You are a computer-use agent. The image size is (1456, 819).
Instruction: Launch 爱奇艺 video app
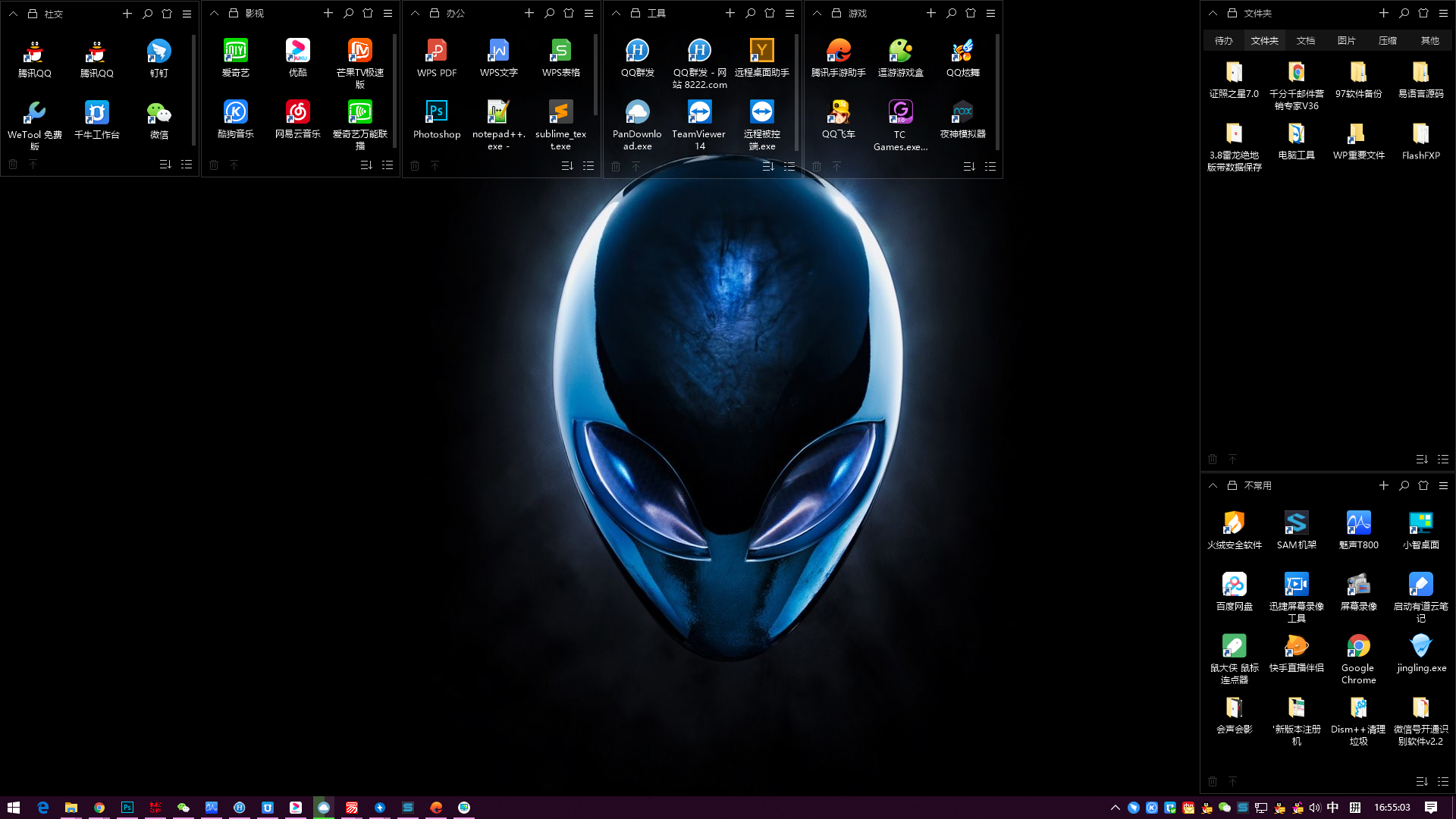(235, 58)
